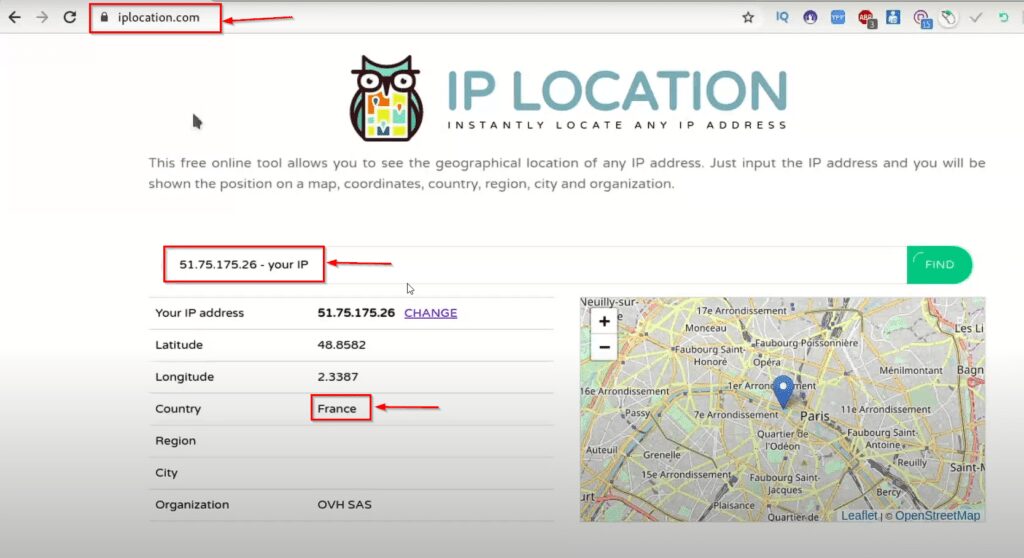Click the Organization row label
1024x558 pixels.
pyautogui.click(x=192, y=504)
